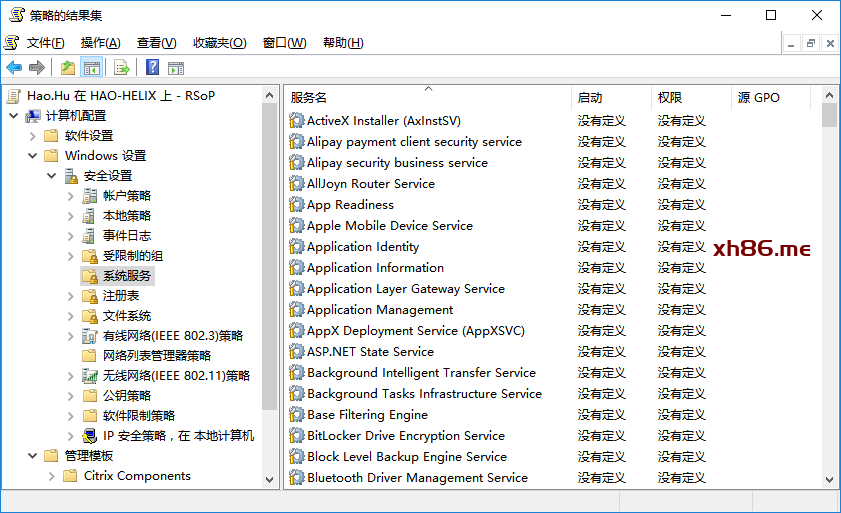
Task: Open the 操作(A) menu
Action: click(100, 43)
